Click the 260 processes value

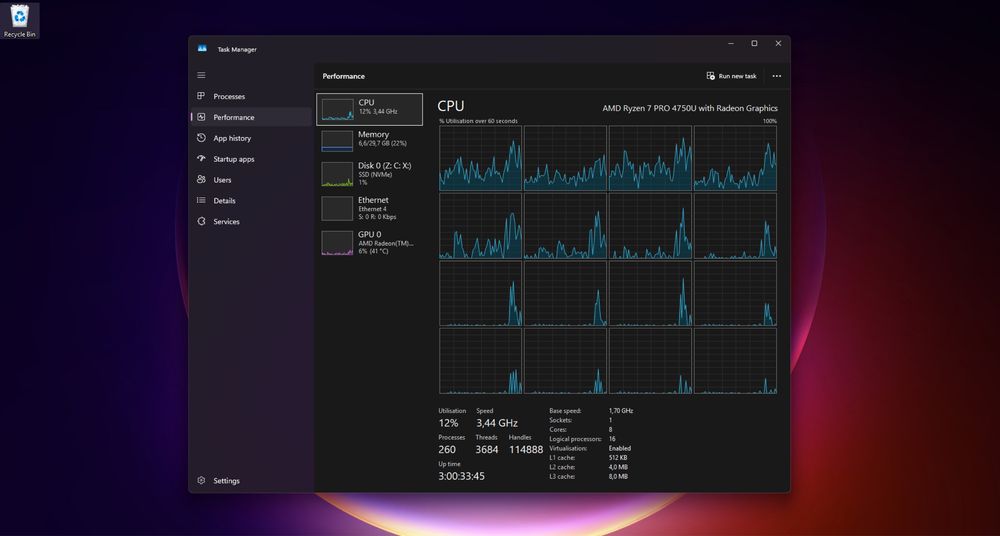[447, 450]
